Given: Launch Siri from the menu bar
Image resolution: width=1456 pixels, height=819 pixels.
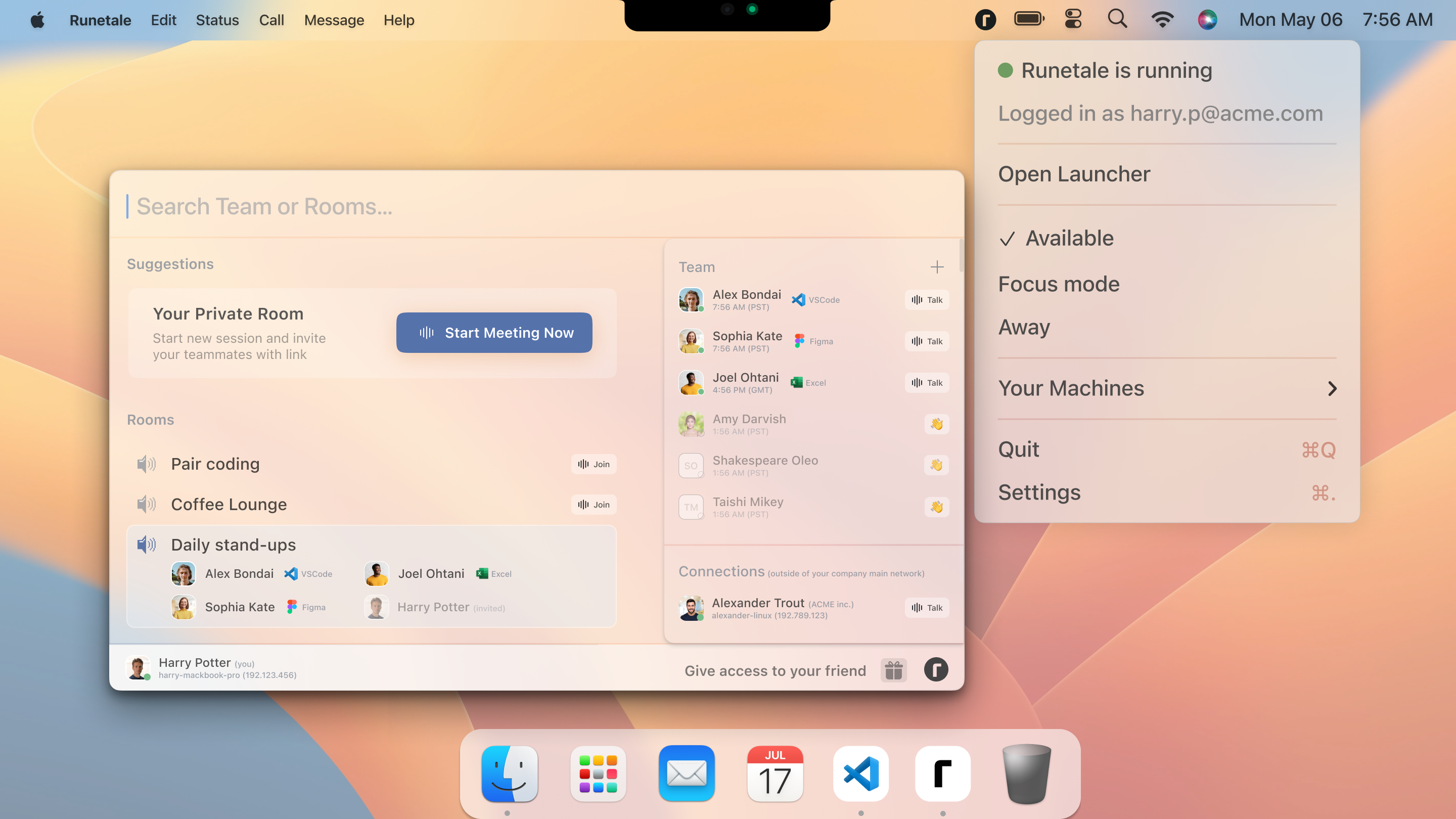Looking at the screenshot, I should tap(1207, 20).
